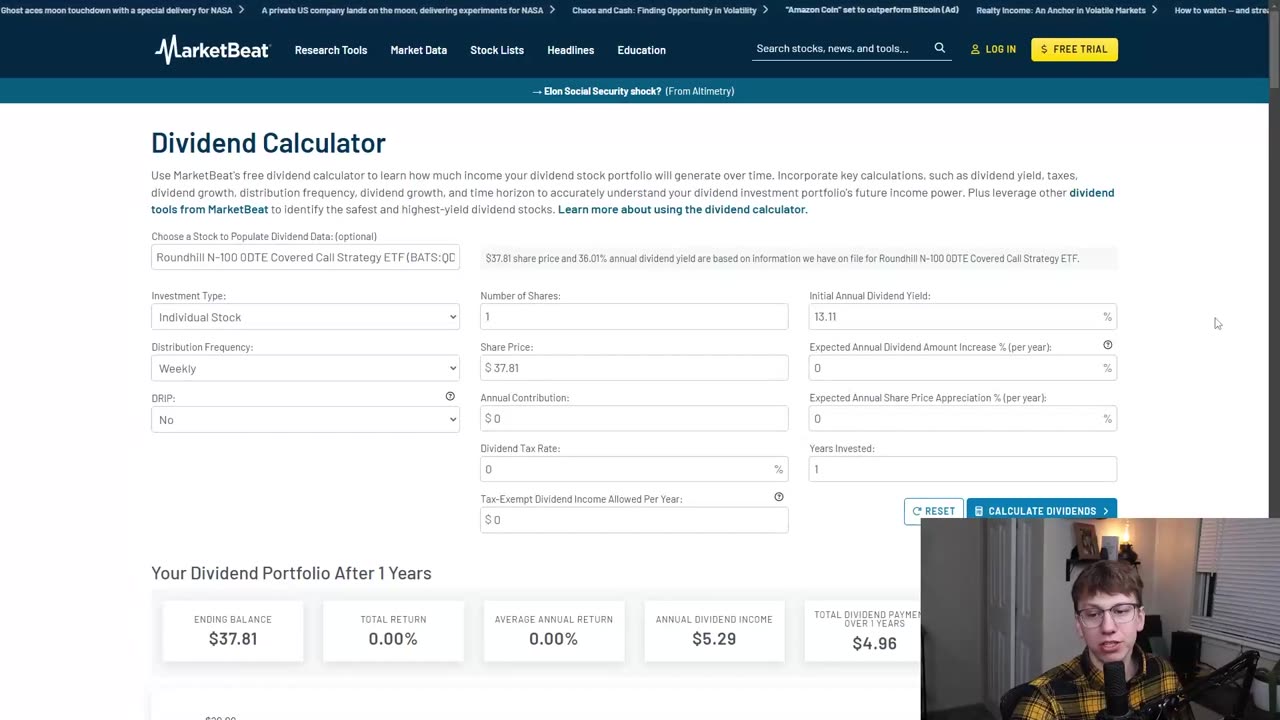Click the Years Invested field
This screenshot has width=1280, height=720.
click(962, 469)
